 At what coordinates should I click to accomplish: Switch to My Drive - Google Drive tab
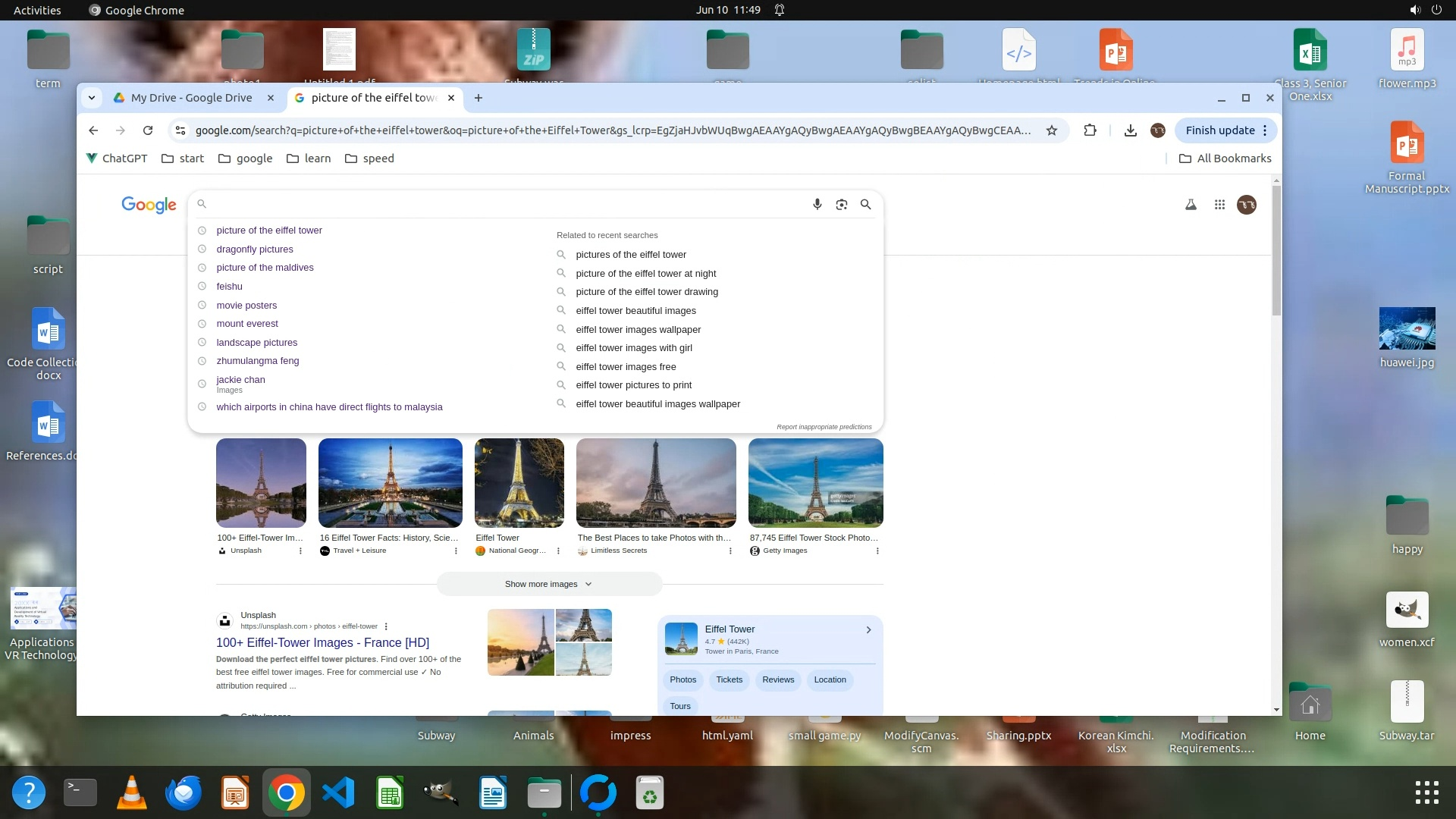coord(191,98)
